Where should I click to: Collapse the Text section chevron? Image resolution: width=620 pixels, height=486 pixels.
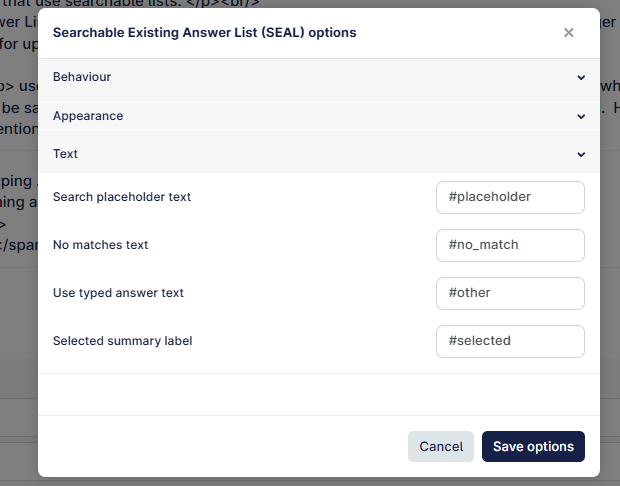tap(581, 154)
